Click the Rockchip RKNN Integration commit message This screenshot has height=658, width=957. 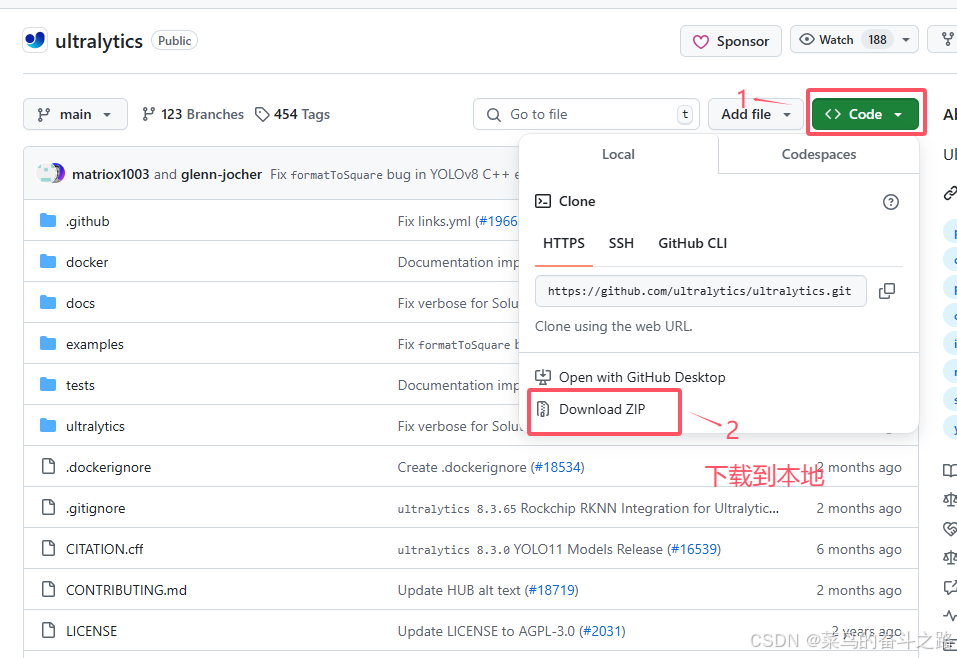[588, 508]
